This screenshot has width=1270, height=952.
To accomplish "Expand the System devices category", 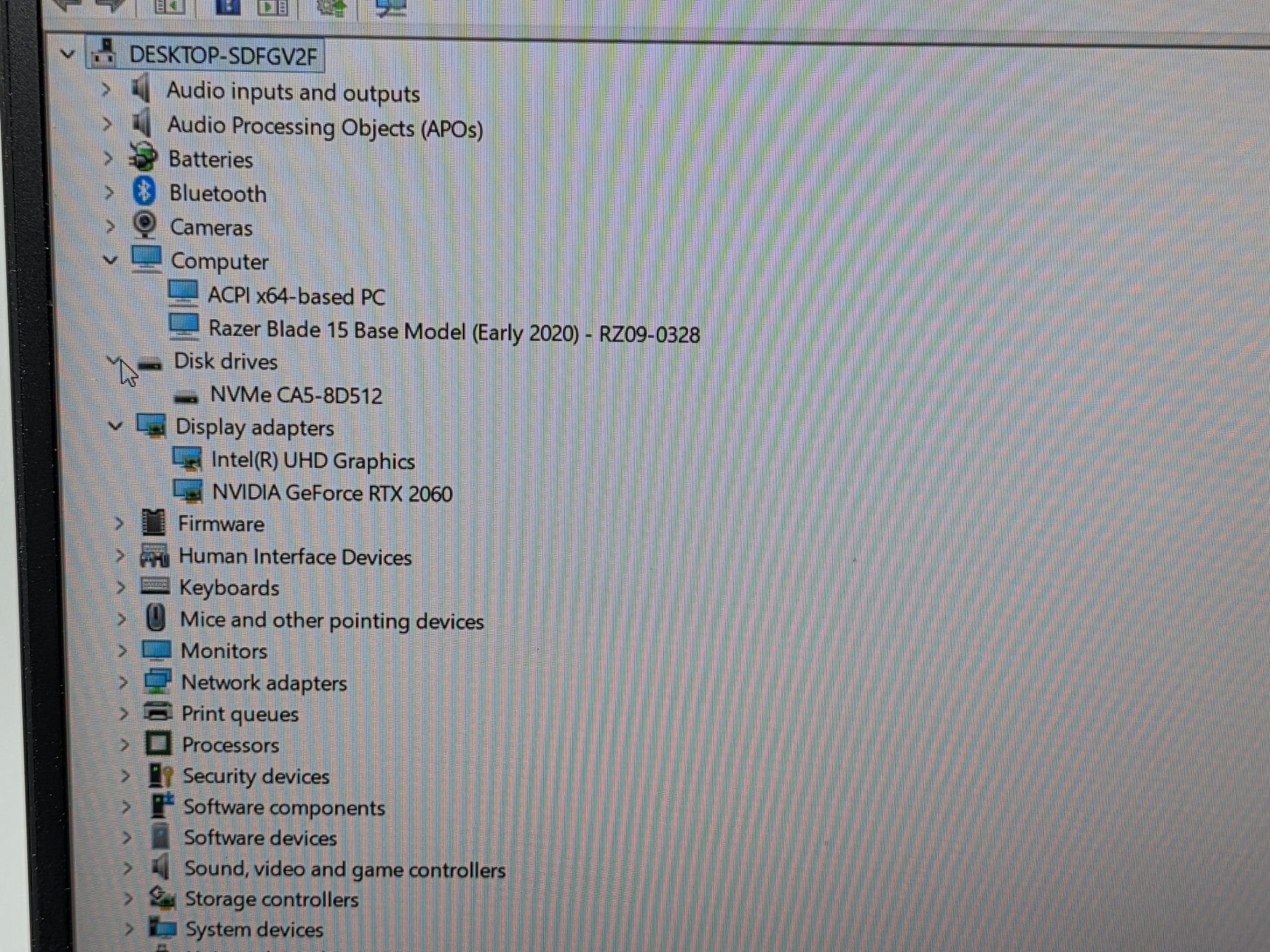I will click(x=129, y=928).
